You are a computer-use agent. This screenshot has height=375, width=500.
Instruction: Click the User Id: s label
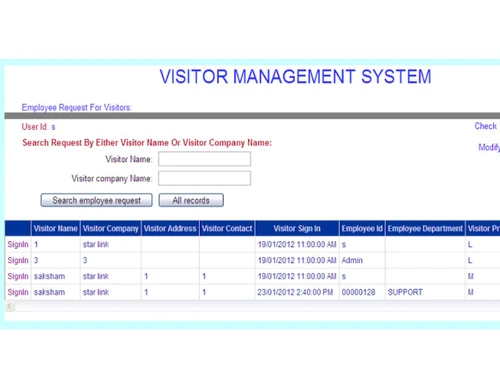click(x=38, y=127)
